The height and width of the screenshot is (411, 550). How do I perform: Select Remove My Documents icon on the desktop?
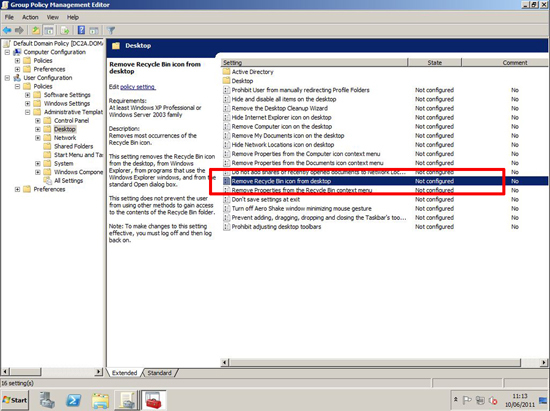[x=288, y=136]
